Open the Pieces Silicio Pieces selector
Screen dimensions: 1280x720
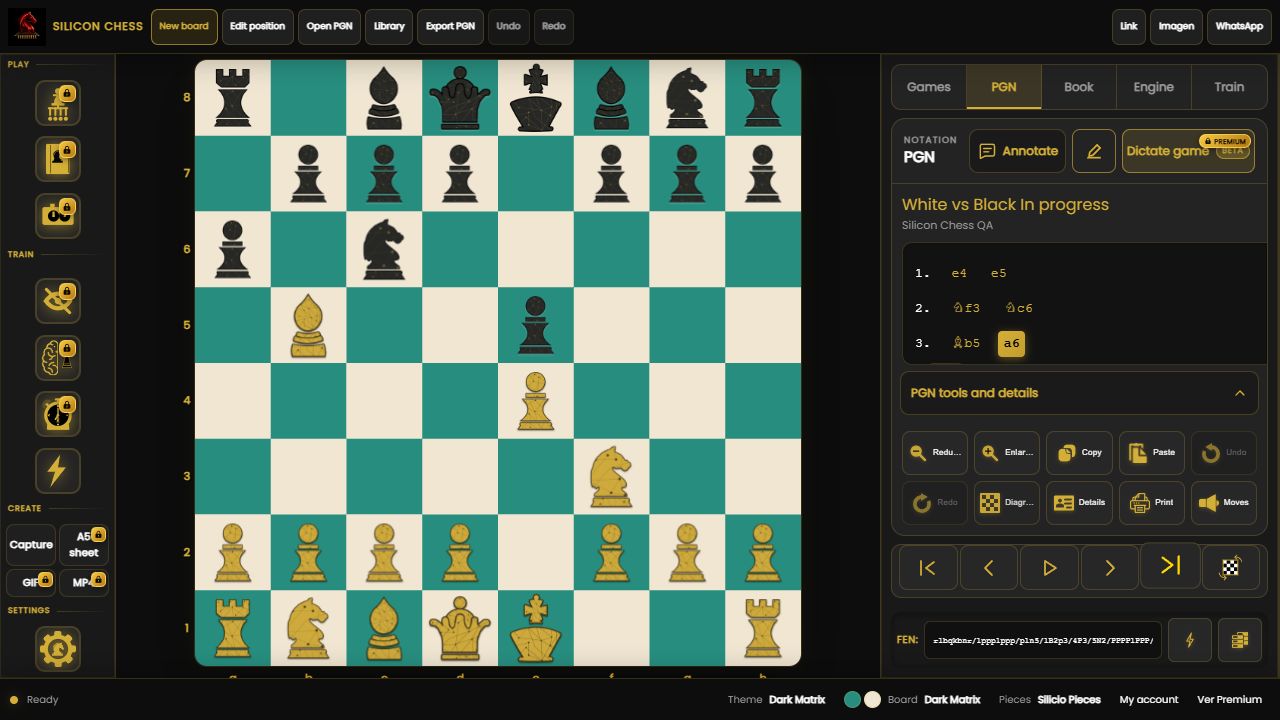(1050, 700)
